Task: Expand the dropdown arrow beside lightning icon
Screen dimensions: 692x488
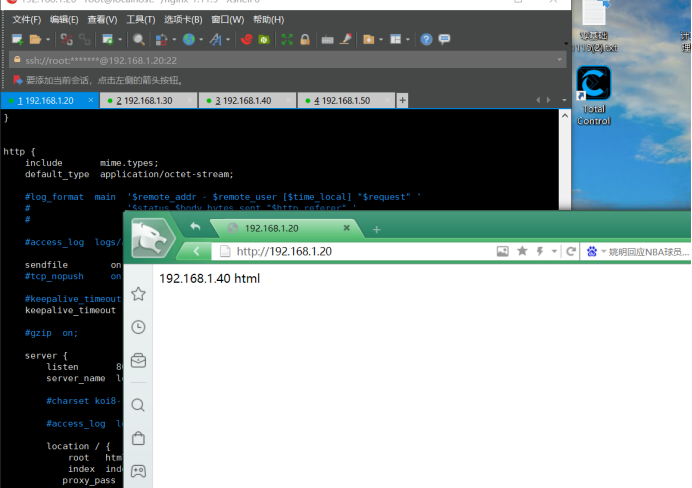Action: tap(554, 252)
